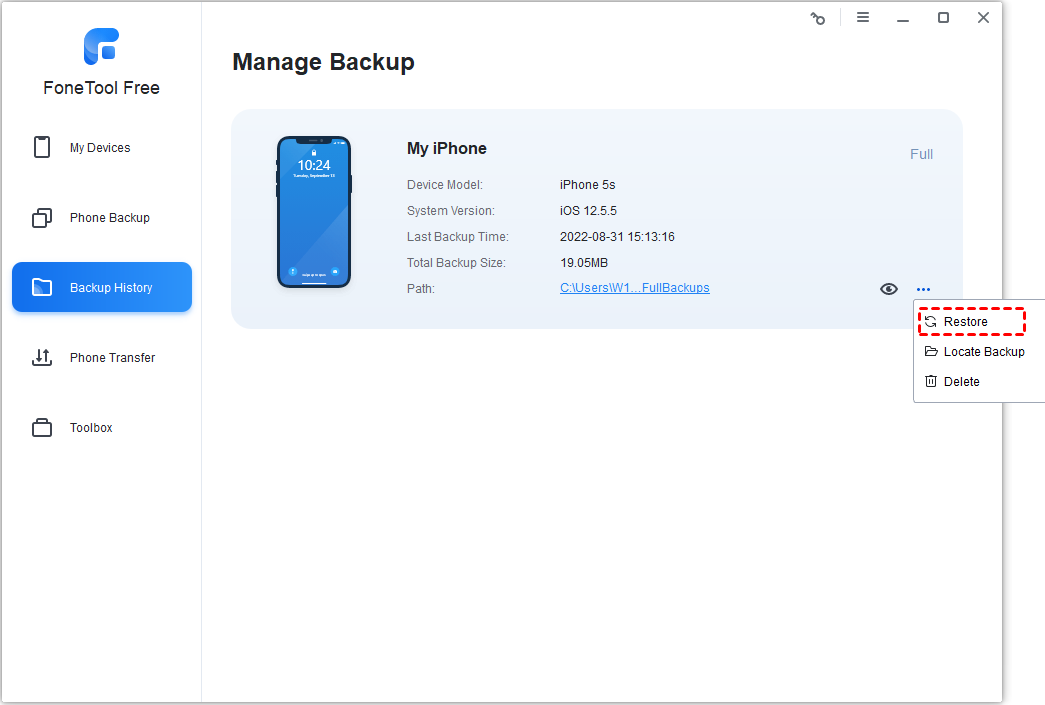The width and height of the screenshot is (1045, 705).
Task: Click the Phone Transfer arrows icon
Action: [42, 357]
